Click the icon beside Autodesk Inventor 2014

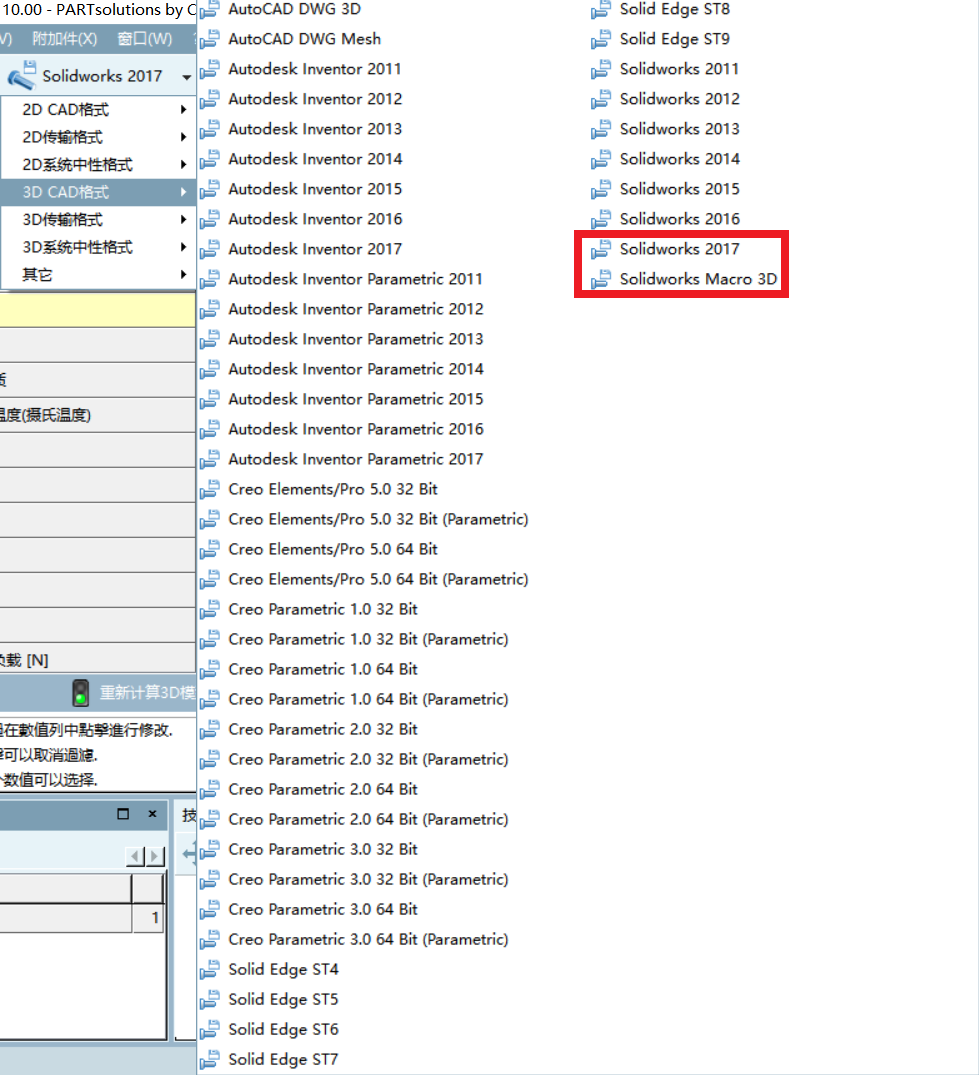(210, 160)
